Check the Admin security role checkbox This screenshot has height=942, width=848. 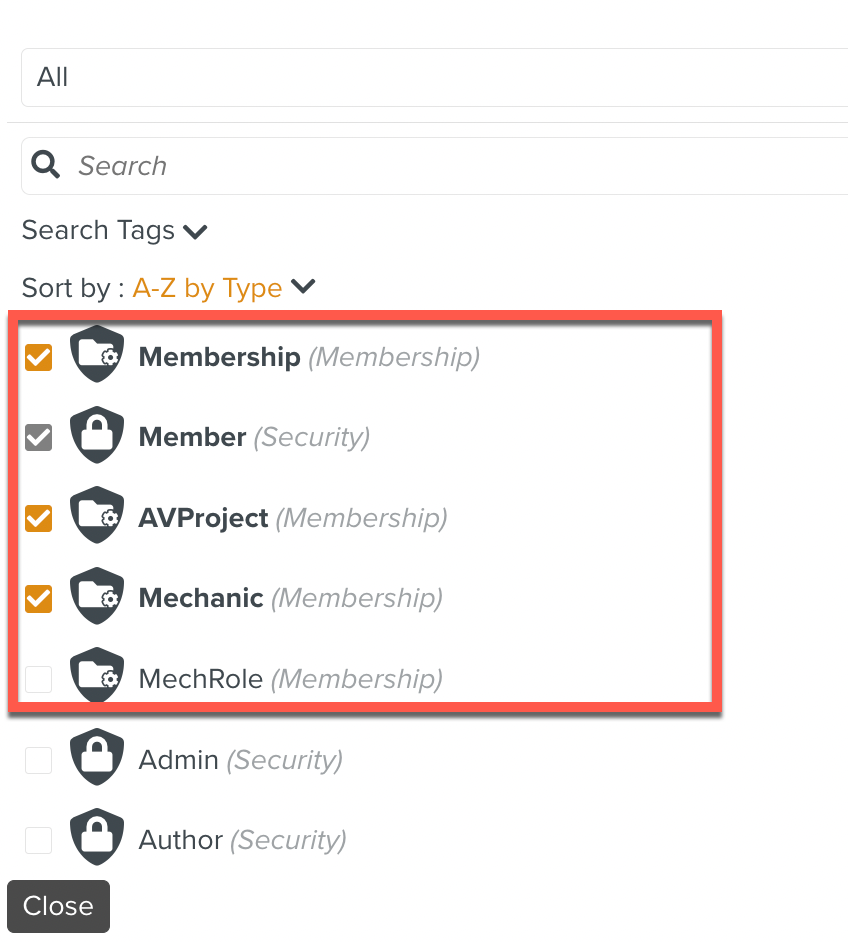[x=39, y=760]
